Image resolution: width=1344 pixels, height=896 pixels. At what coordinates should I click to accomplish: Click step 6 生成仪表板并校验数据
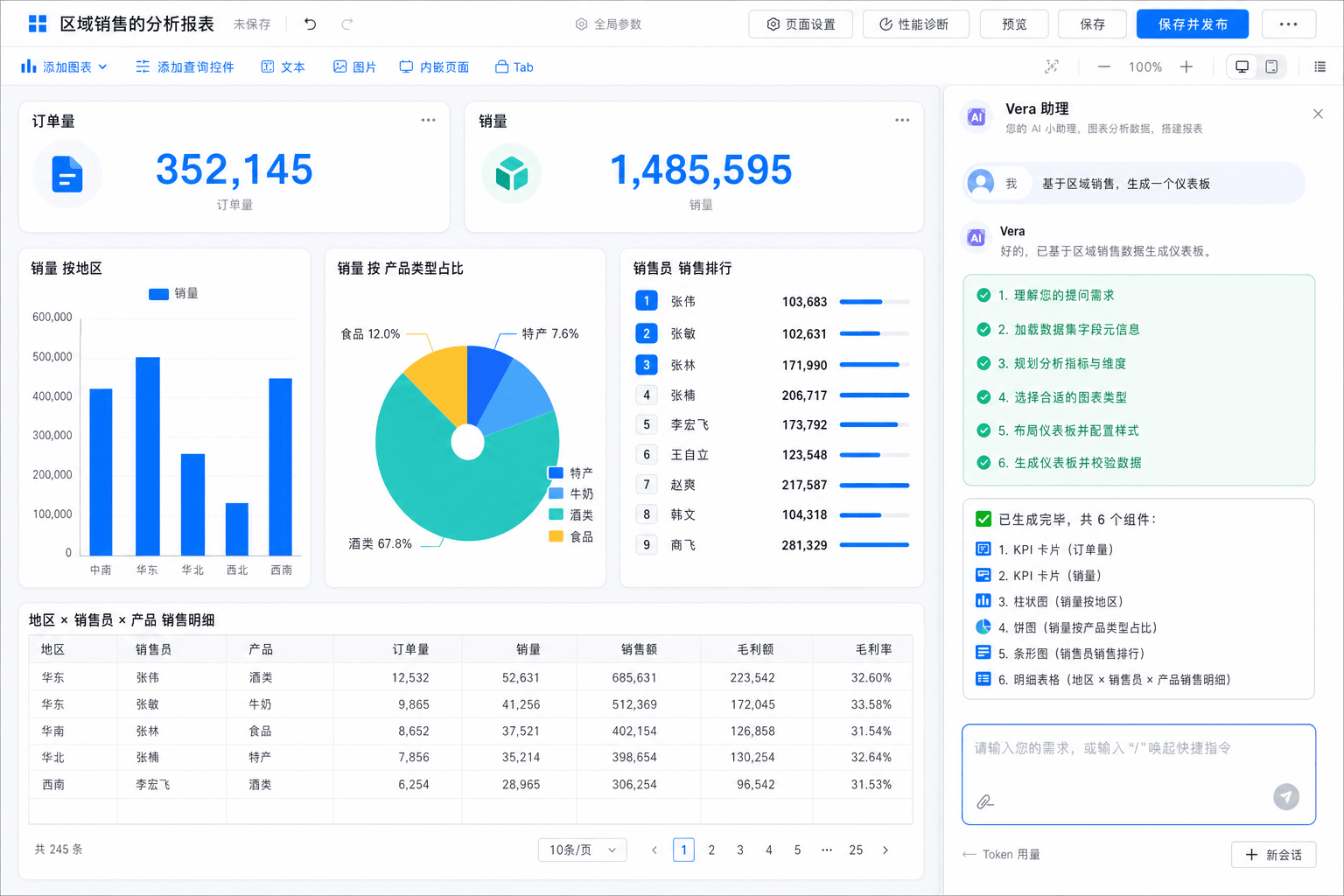1059,462
